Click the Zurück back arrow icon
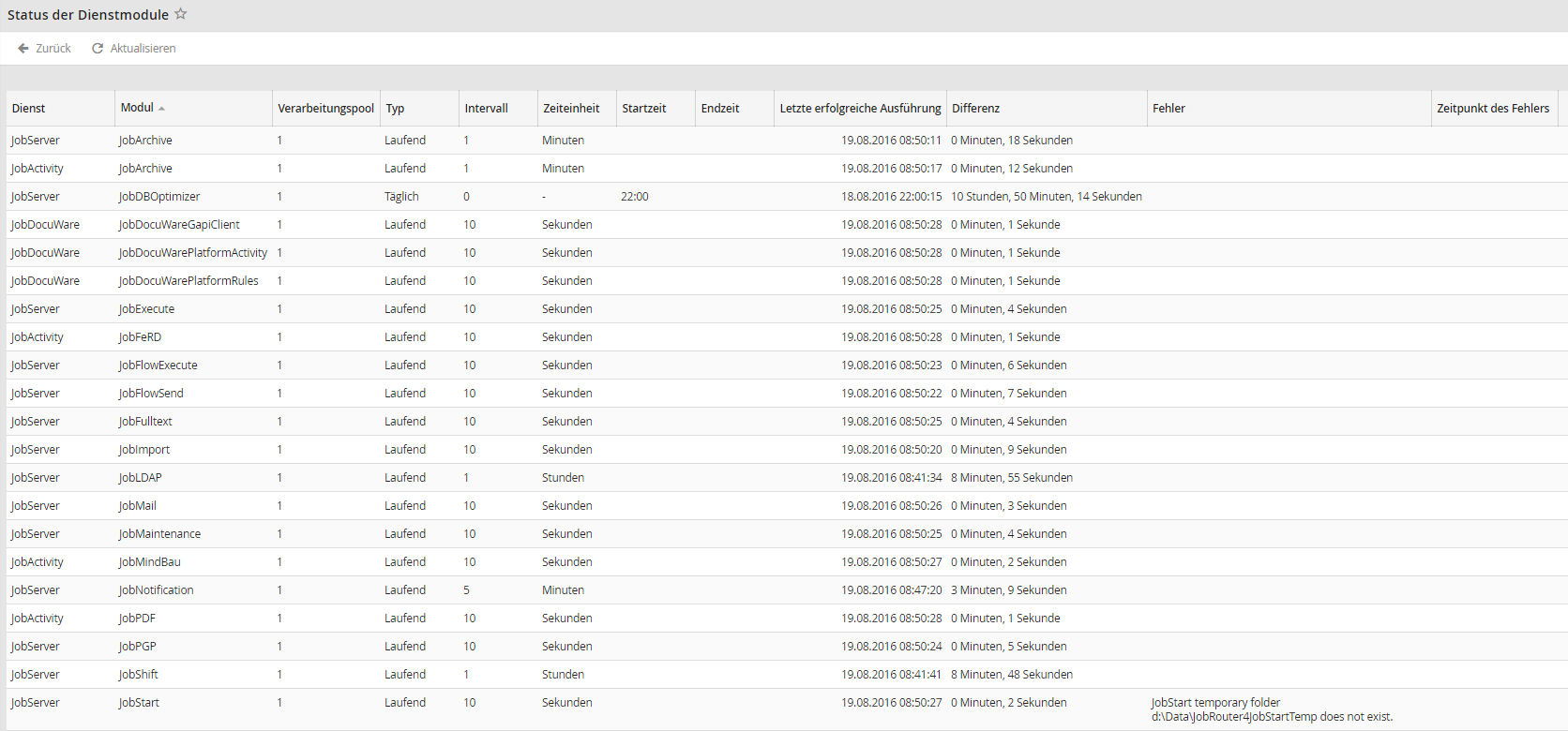1568x731 pixels. pyautogui.click(x=23, y=48)
